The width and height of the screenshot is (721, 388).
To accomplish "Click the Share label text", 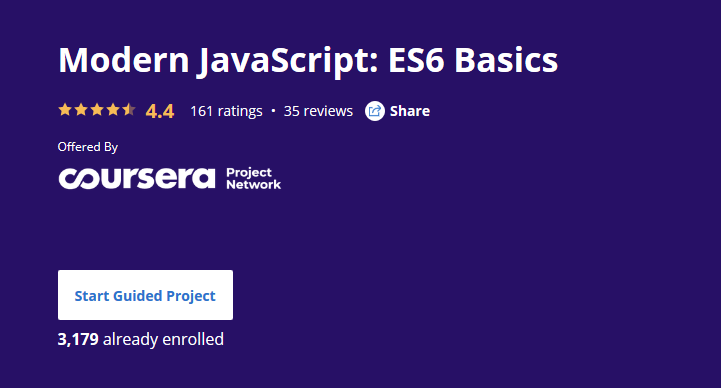I will tap(410, 111).
